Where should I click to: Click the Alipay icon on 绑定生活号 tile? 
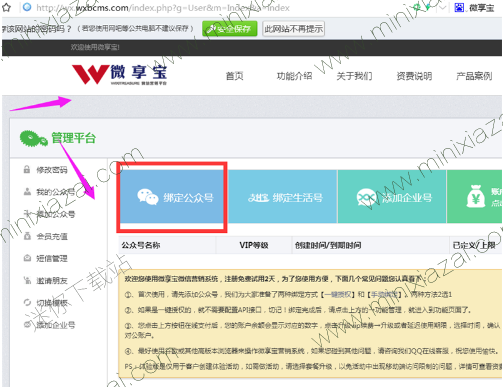258,198
